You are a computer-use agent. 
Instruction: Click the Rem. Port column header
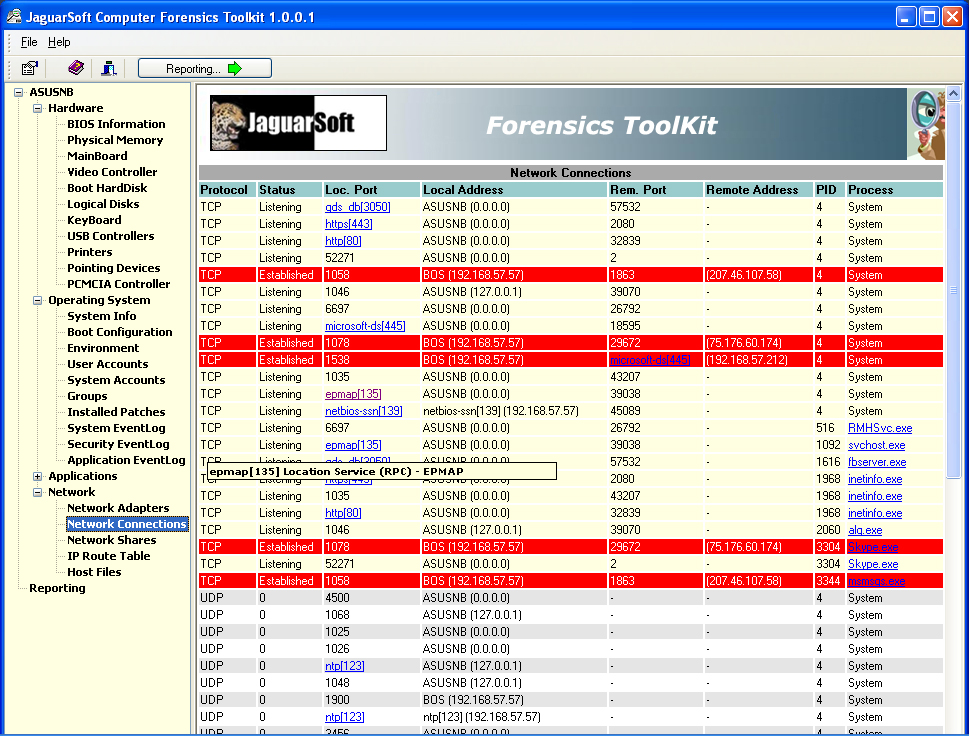[656, 190]
